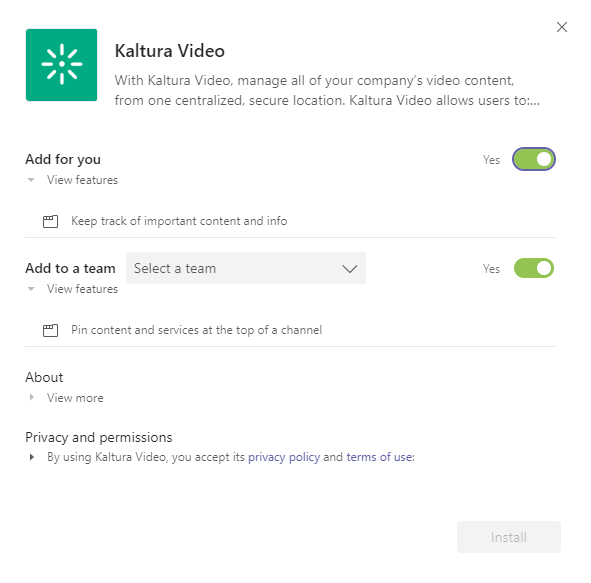591x583 pixels.
Task: Expand the Privacy and permissions details triangle
Action: coord(32,457)
